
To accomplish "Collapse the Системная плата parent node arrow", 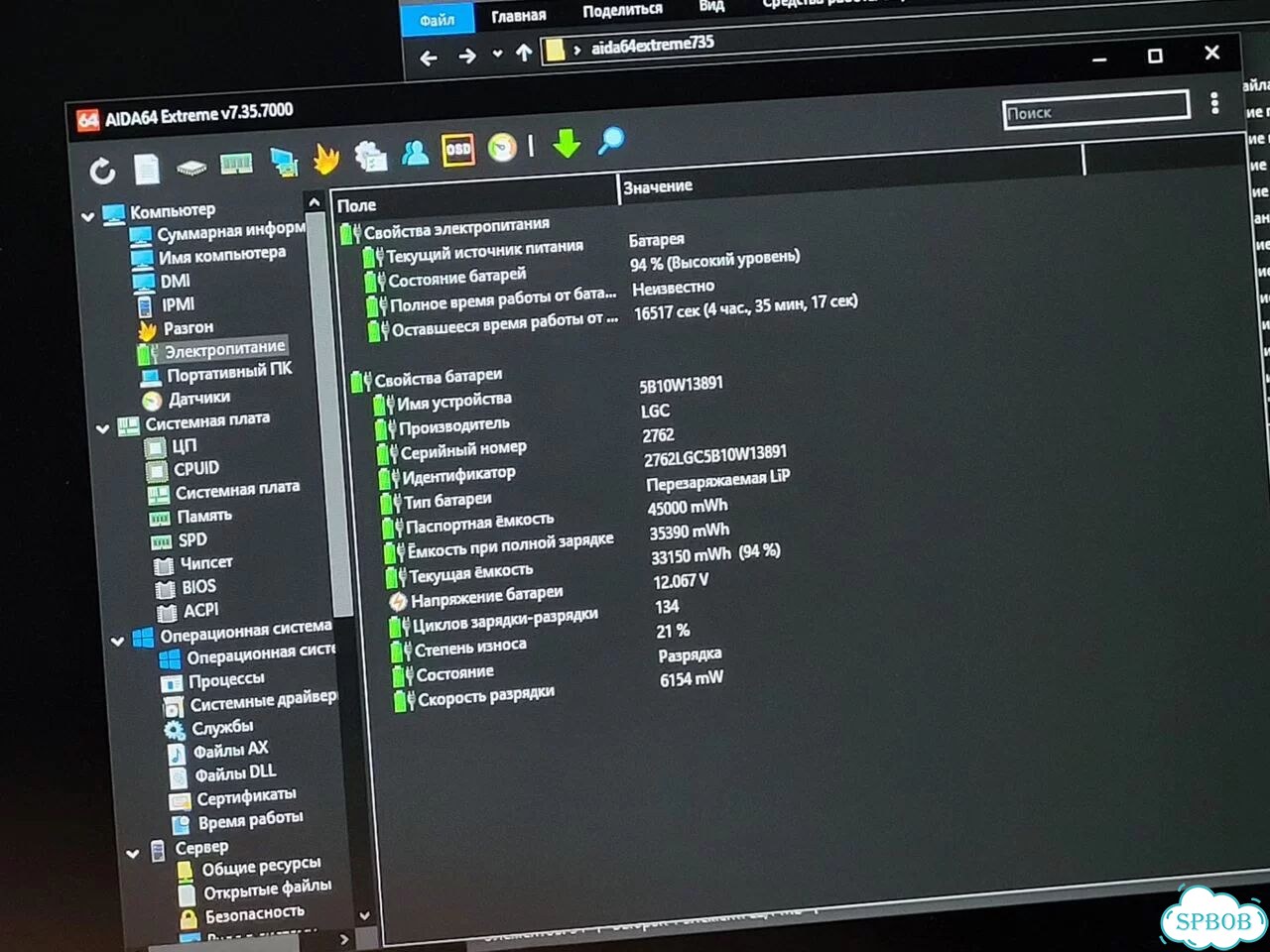I will (103, 428).
